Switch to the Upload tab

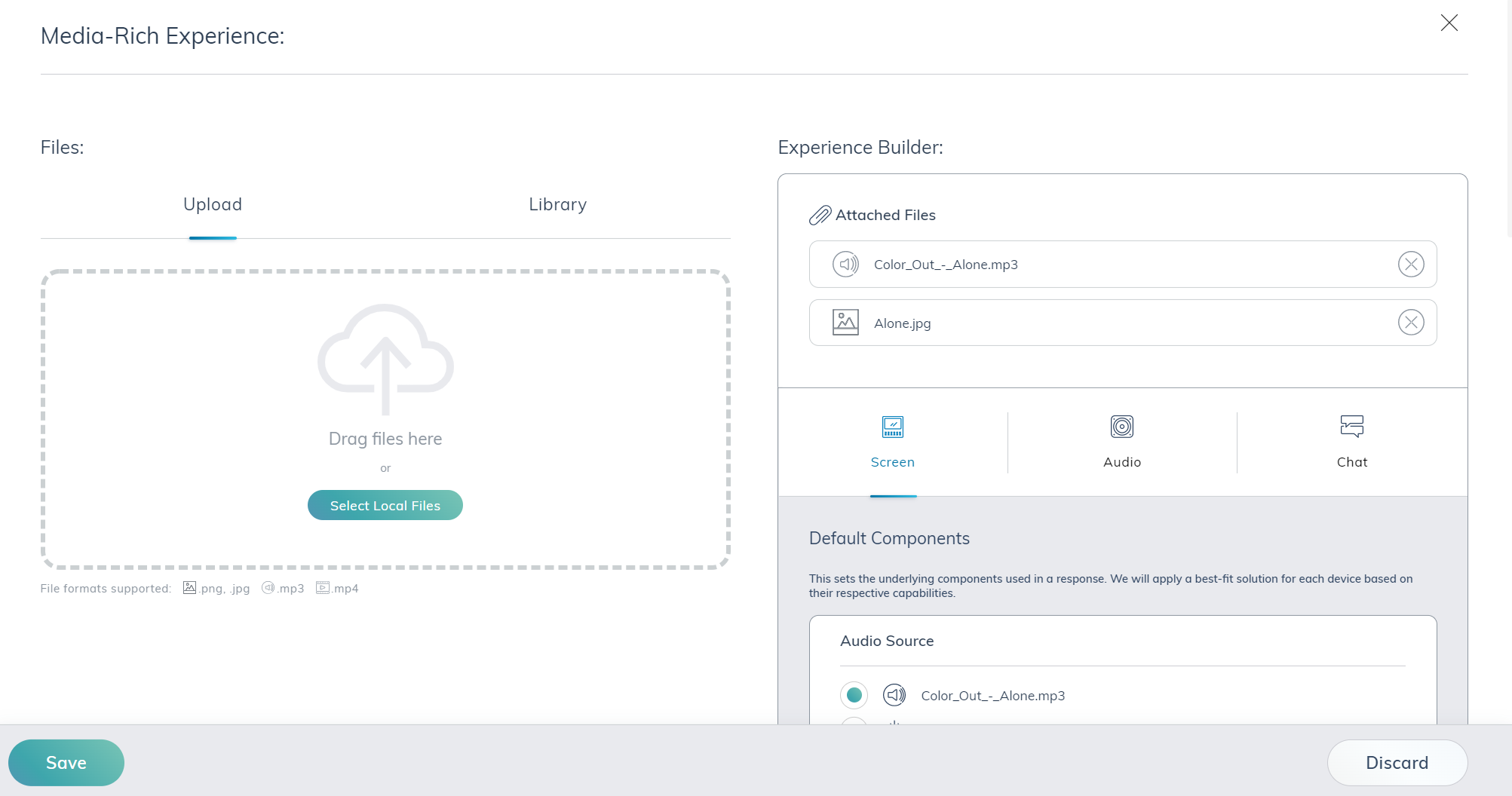pyautogui.click(x=213, y=204)
